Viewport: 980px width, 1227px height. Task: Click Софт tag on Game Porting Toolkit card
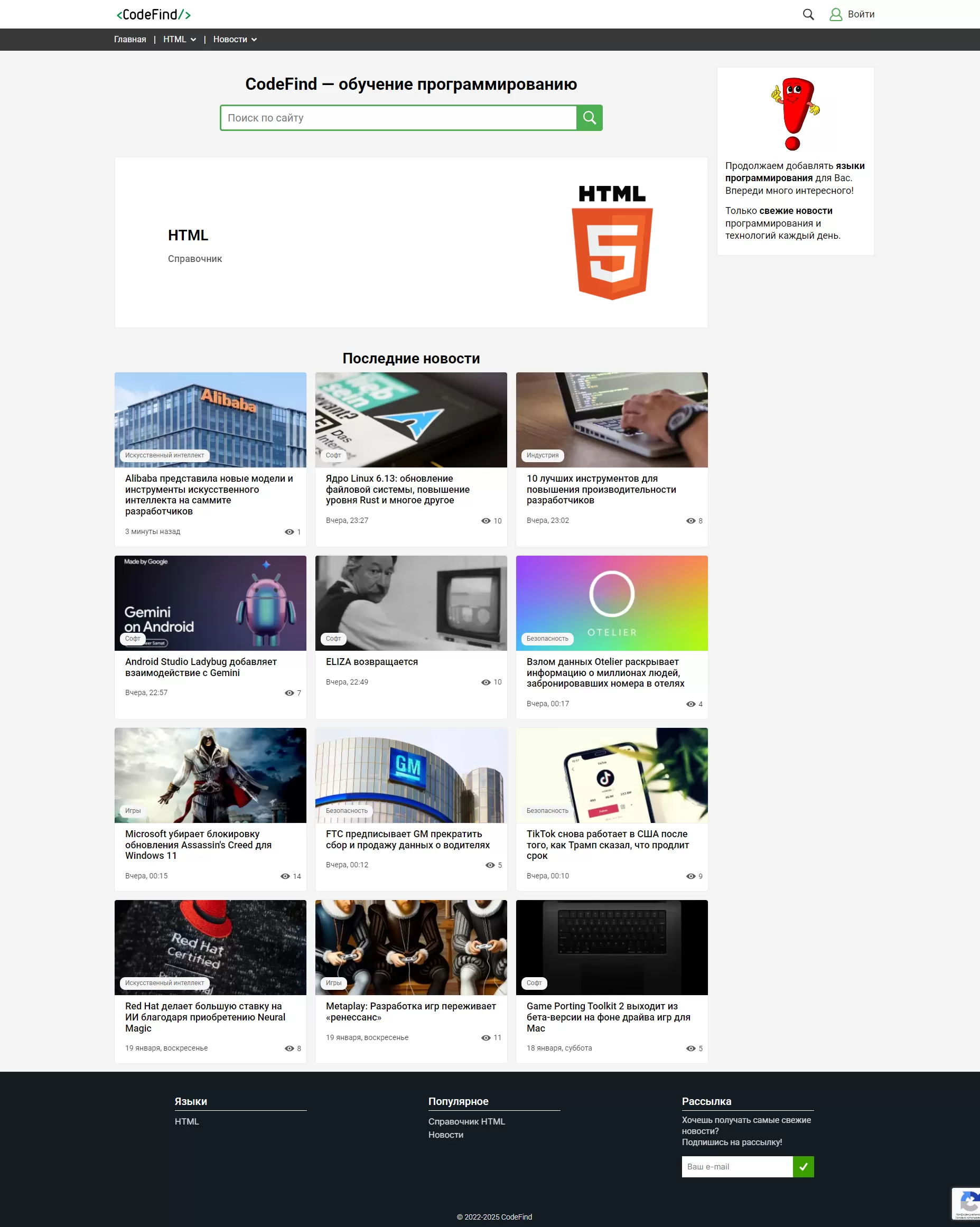pyautogui.click(x=534, y=983)
